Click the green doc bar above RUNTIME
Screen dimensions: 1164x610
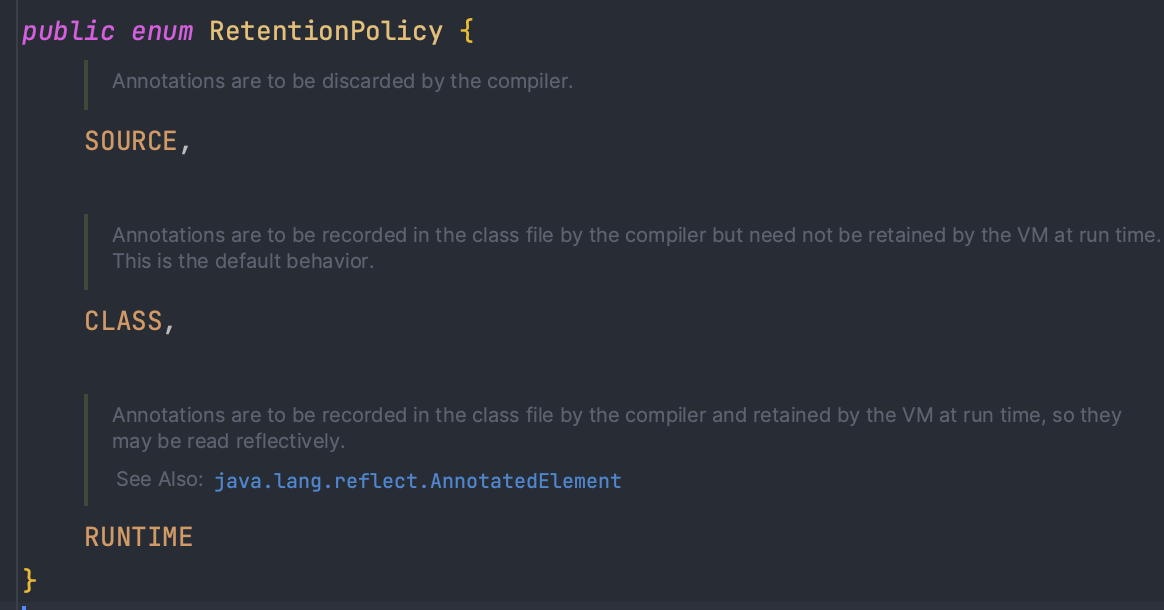(86, 450)
